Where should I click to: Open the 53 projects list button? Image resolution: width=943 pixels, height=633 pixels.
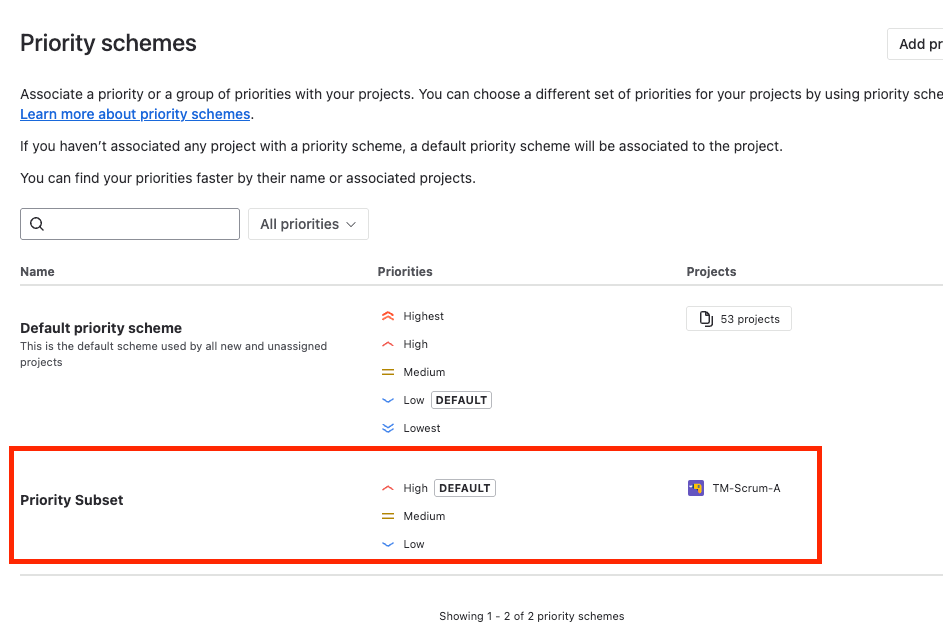[739, 319]
